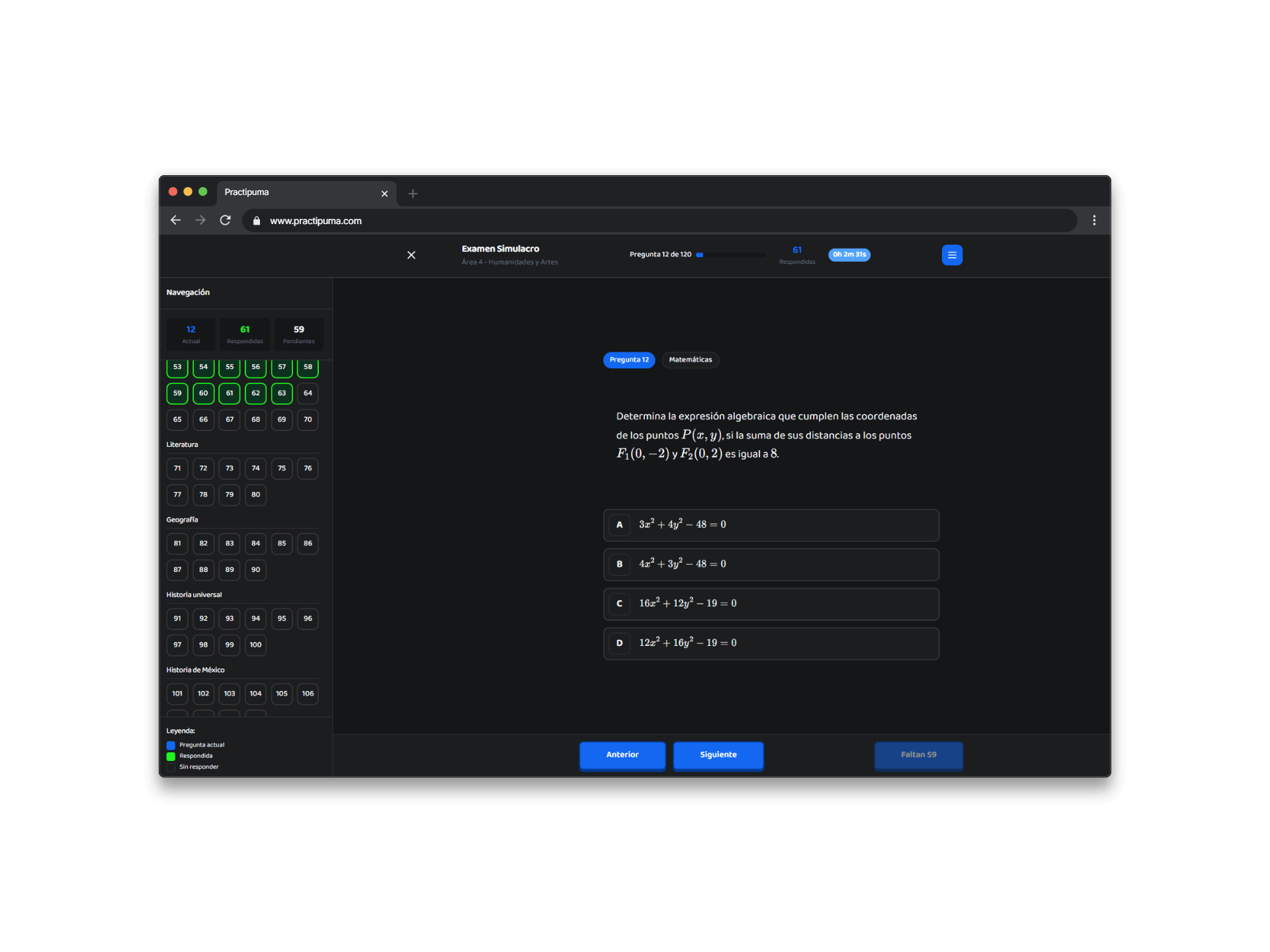This screenshot has width=1270, height=952.
Task: Choose answer option D
Action: pyautogui.click(x=771, y=643)
